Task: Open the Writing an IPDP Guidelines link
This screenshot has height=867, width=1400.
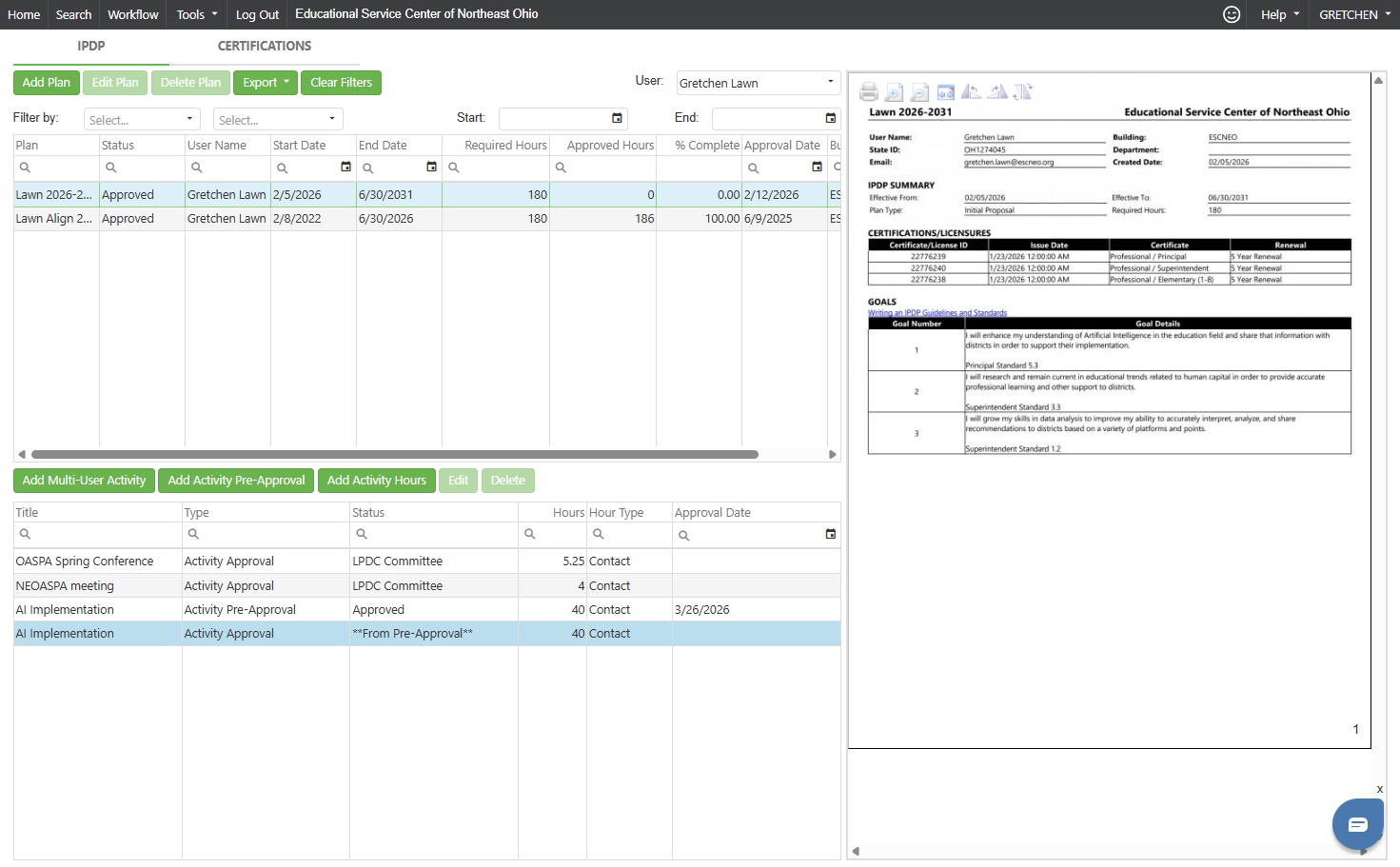Action: click(x=937, y=312)
